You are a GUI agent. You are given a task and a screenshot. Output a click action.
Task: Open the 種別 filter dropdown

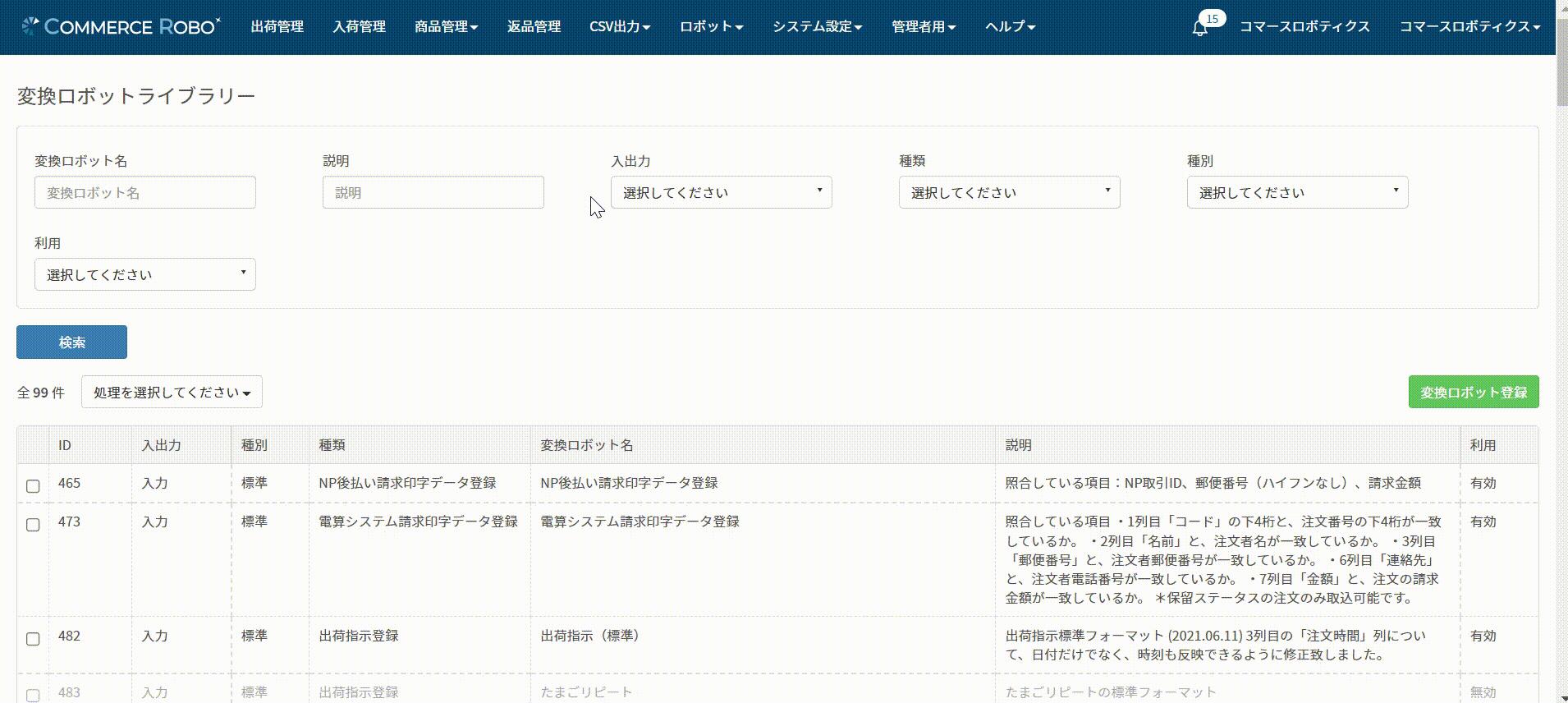1297,192
